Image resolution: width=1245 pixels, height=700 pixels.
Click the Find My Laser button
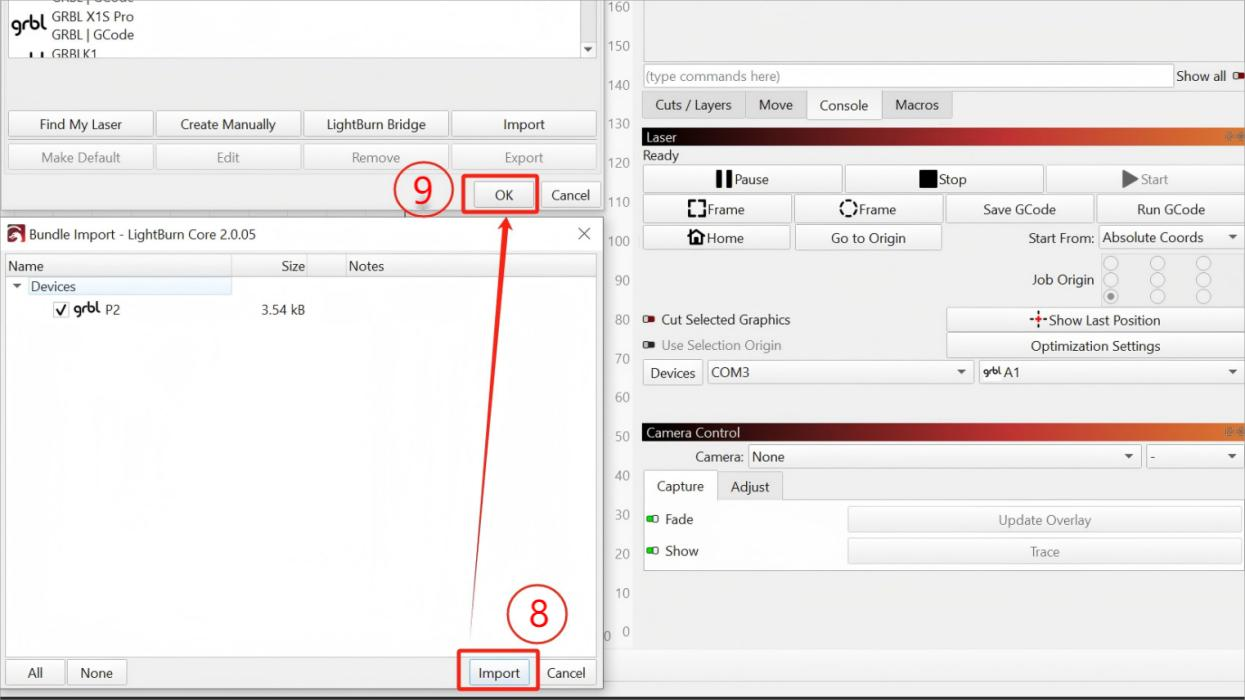pos(80,124)
